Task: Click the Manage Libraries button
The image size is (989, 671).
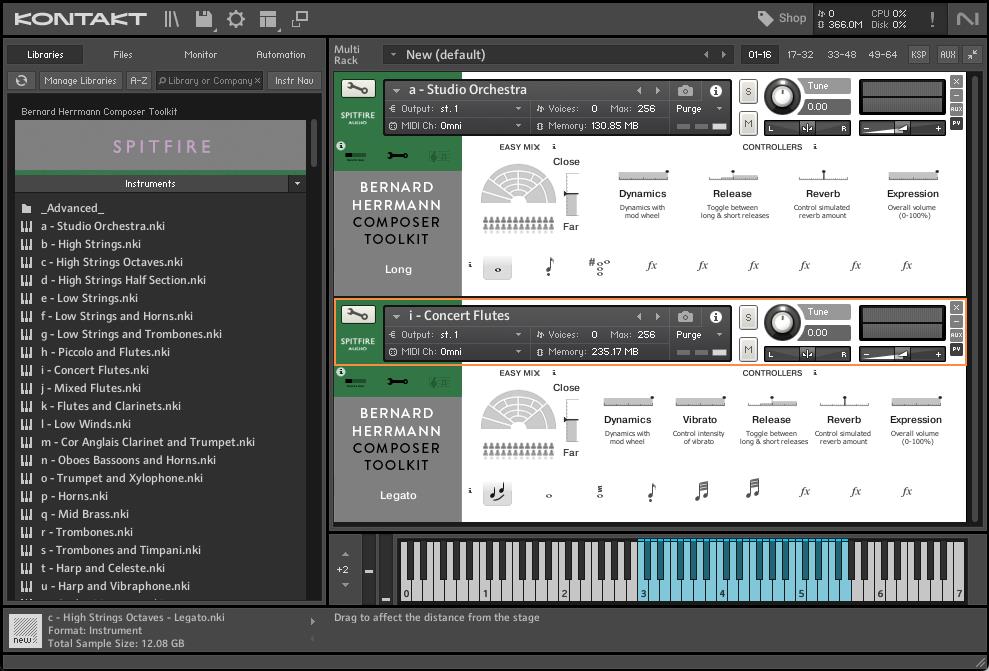Action: tap(80, 81)
